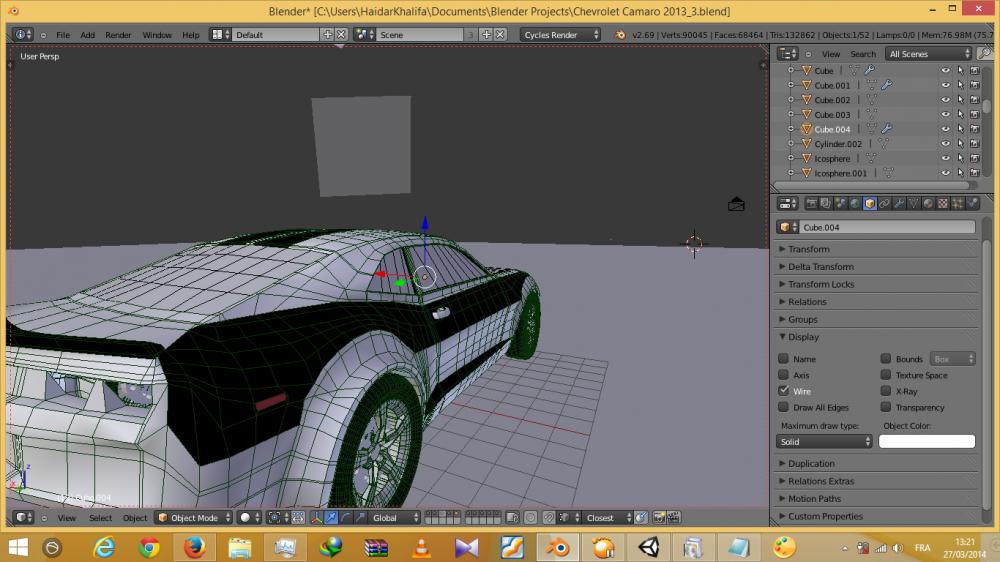Open the Render menu
The height and width of the screenshot is (562, 1000).
(118, 35)
